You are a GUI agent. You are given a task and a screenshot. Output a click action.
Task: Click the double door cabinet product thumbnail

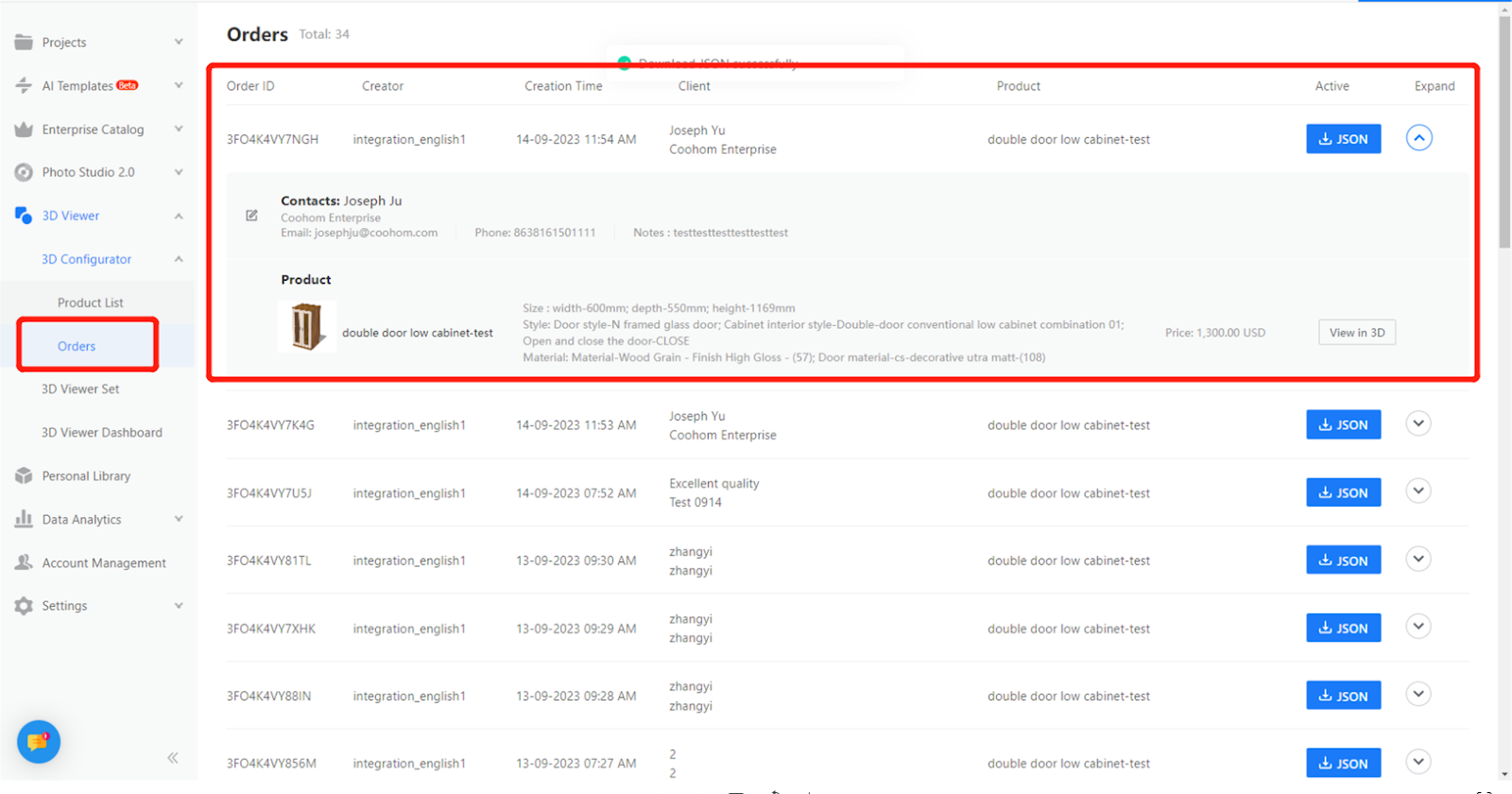[307, 327]
